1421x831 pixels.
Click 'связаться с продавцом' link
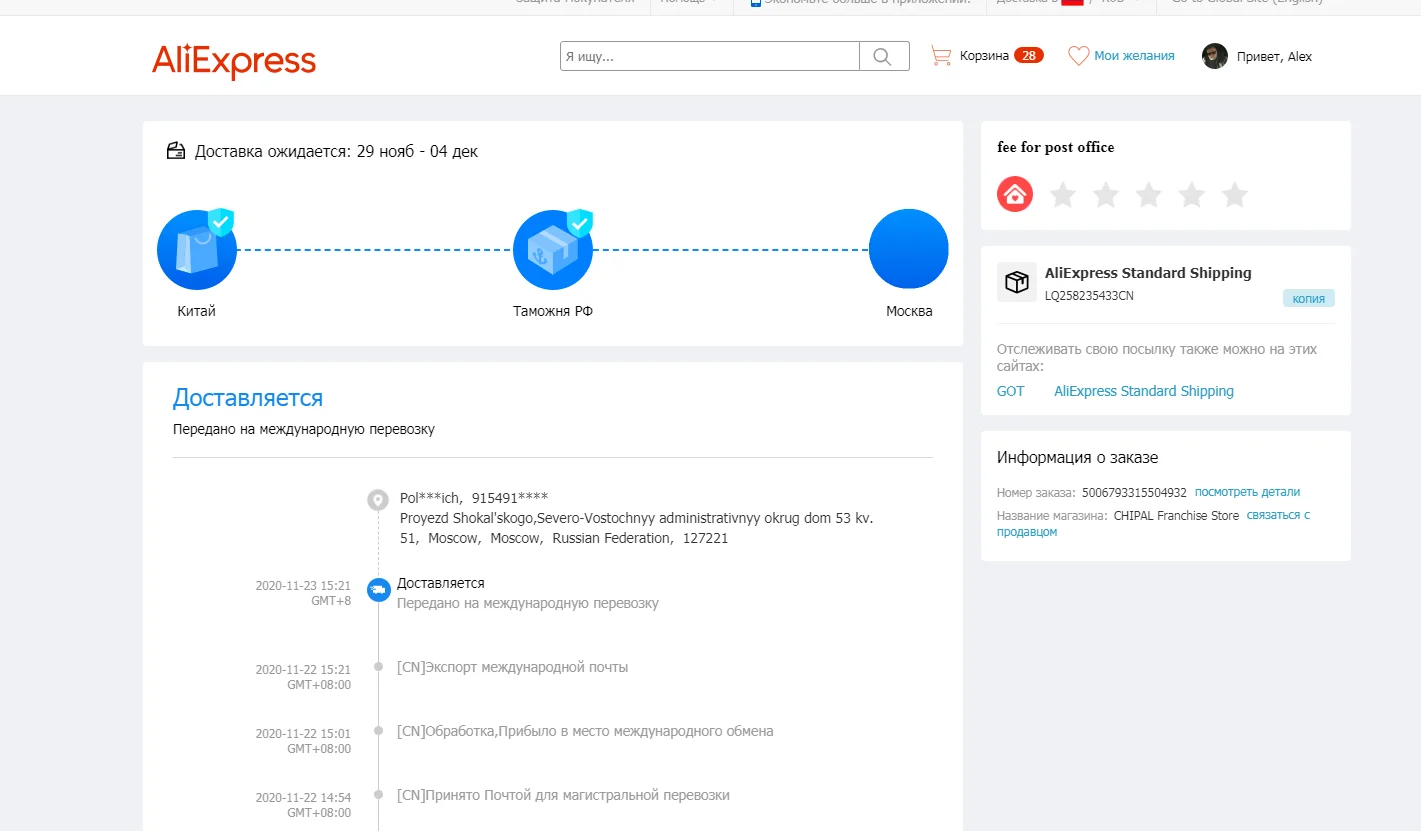point(1153,524)
